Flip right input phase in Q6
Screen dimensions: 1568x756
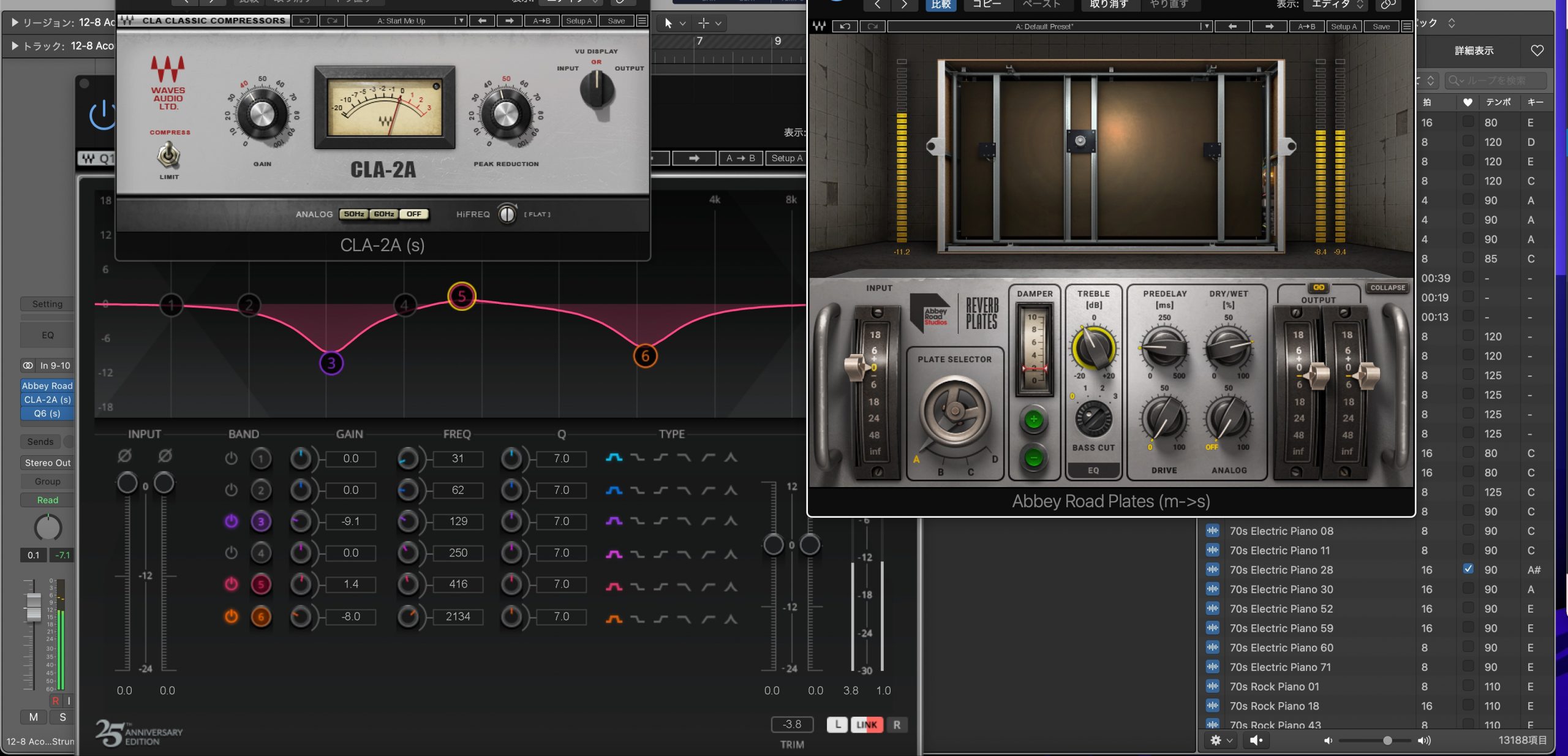point(165,456)
